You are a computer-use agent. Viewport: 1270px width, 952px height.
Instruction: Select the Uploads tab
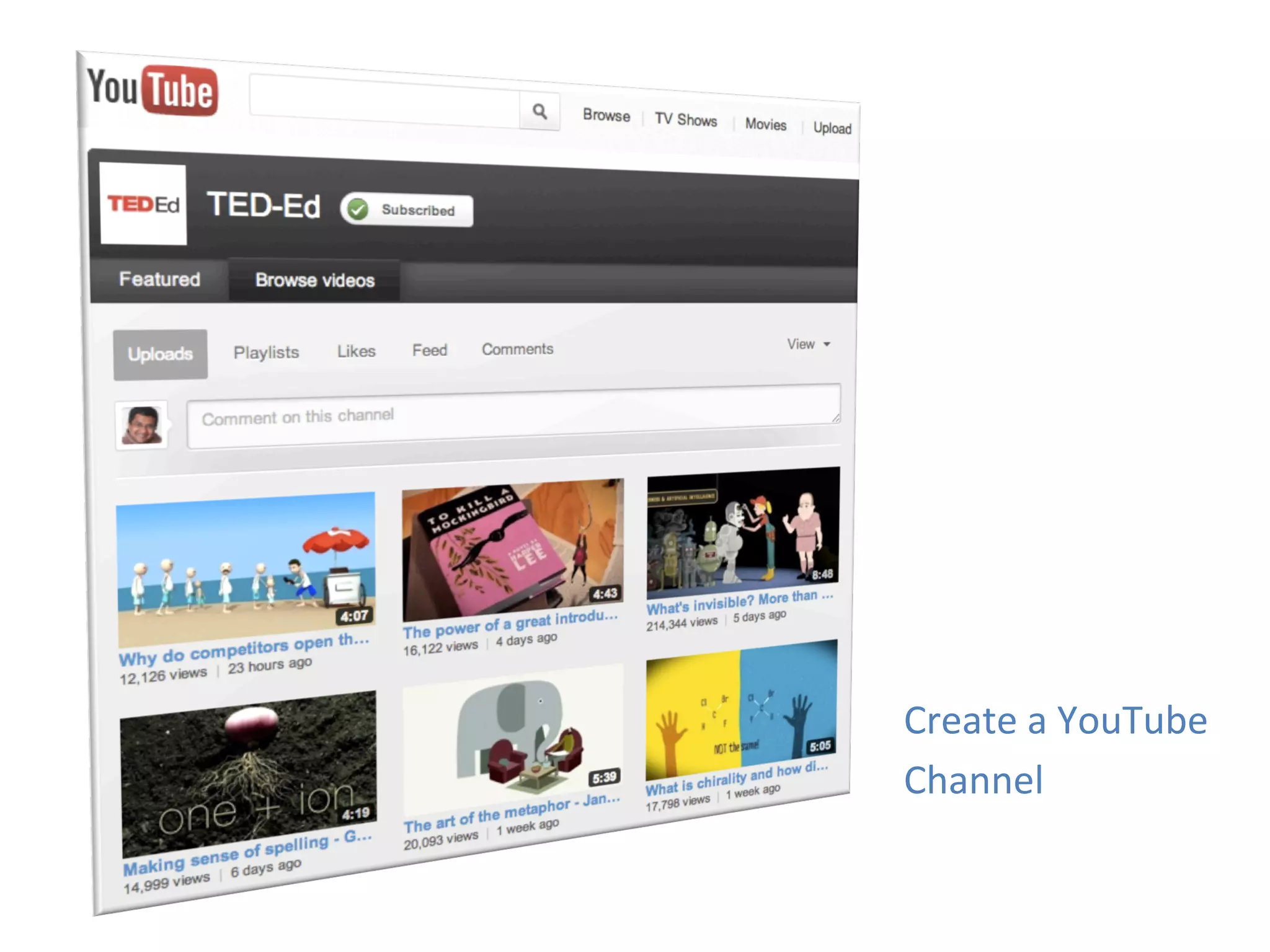point(160,354)
